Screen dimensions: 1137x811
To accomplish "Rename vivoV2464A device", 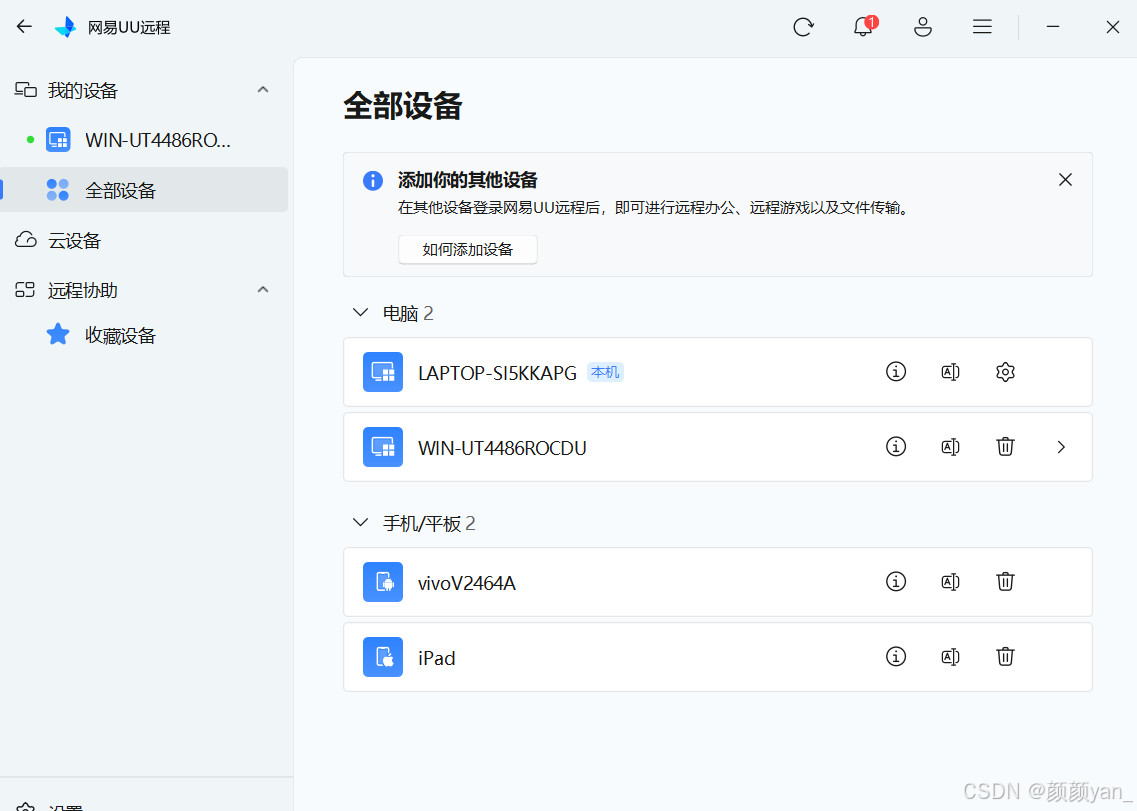I will 950,582.
